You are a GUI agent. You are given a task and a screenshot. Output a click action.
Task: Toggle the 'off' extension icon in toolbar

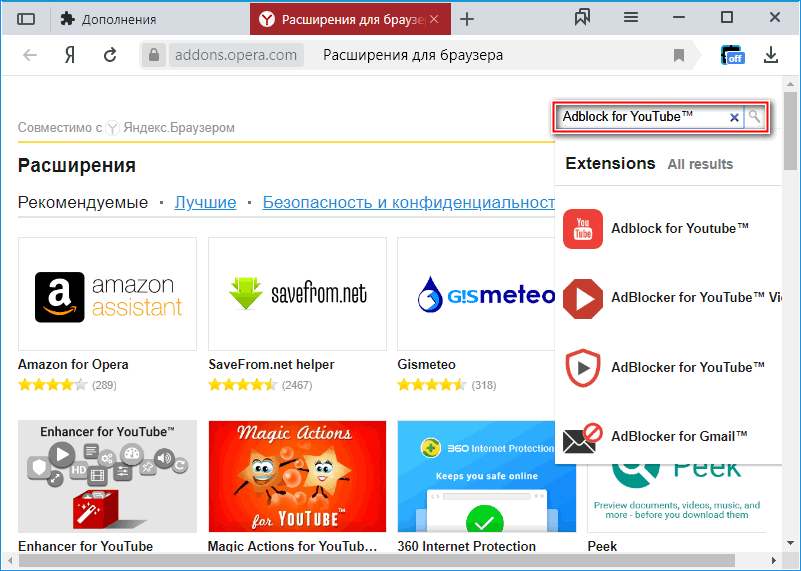pos(733,55)
